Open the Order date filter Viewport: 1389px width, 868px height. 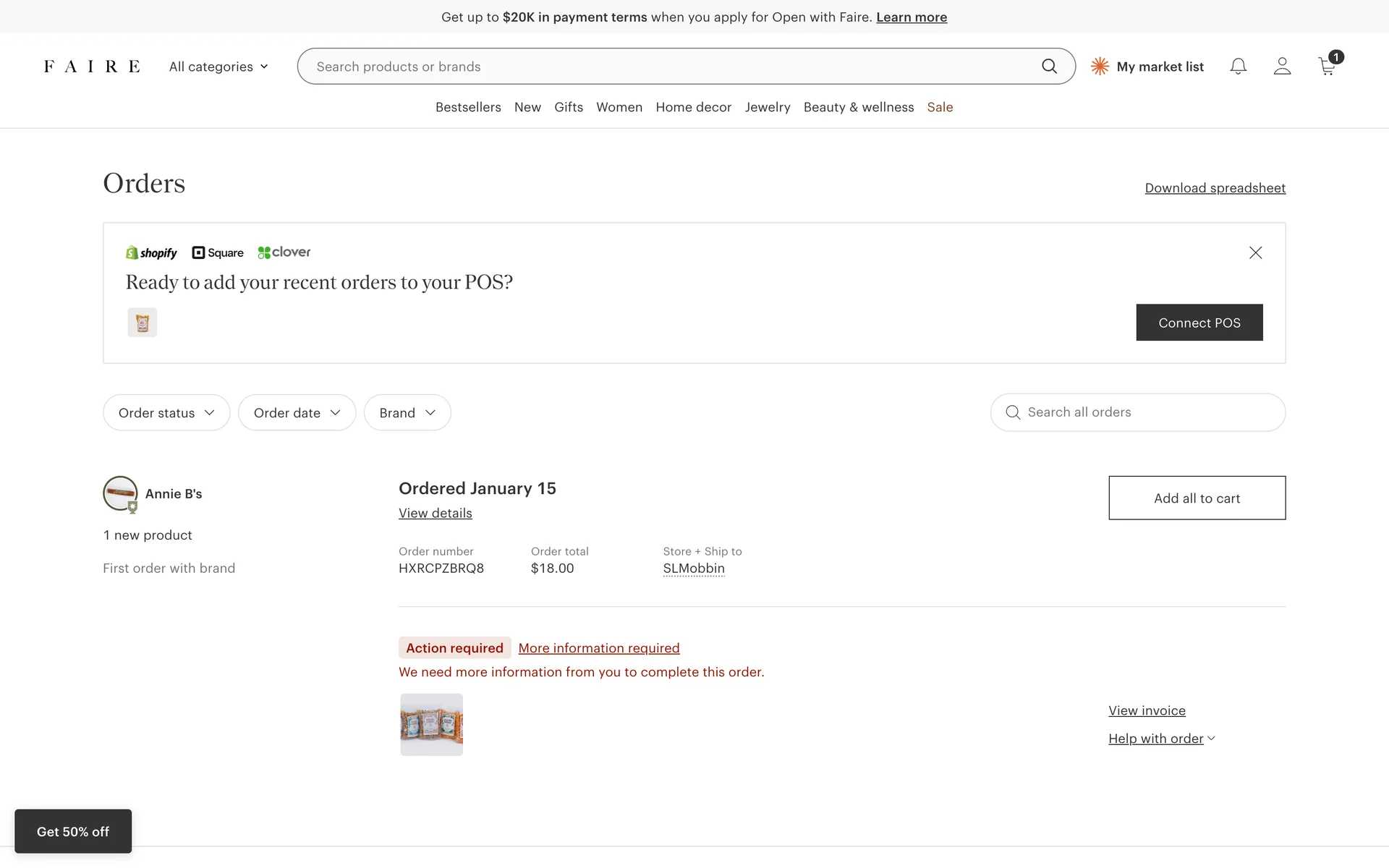pos(297,412)
